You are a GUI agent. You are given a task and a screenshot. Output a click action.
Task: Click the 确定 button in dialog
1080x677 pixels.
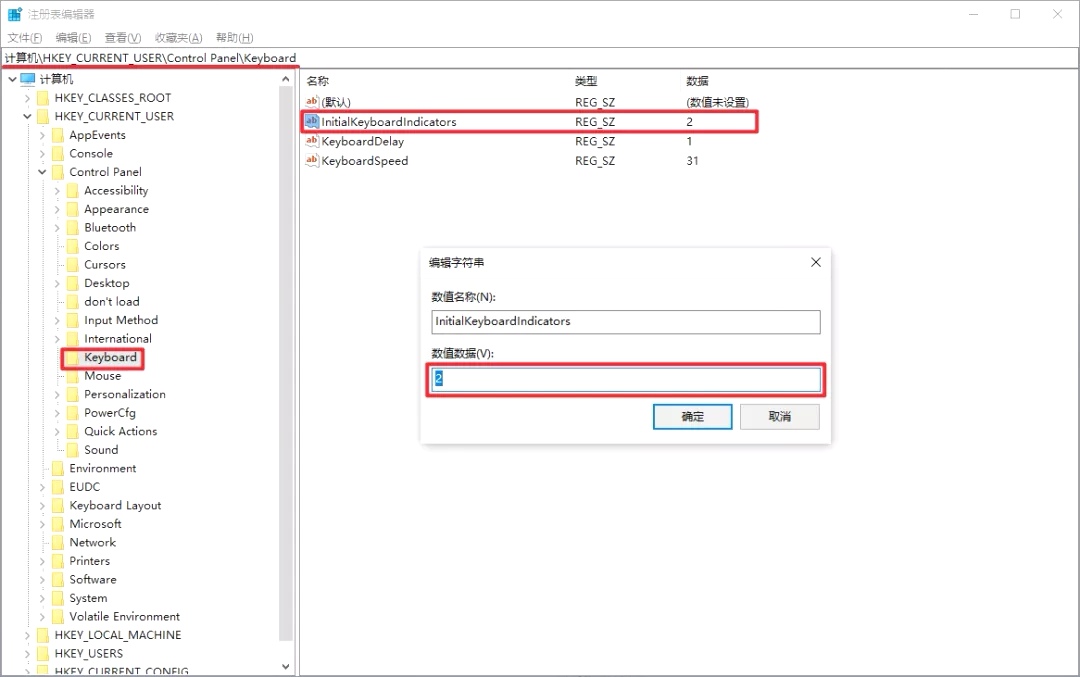(692, 417)
